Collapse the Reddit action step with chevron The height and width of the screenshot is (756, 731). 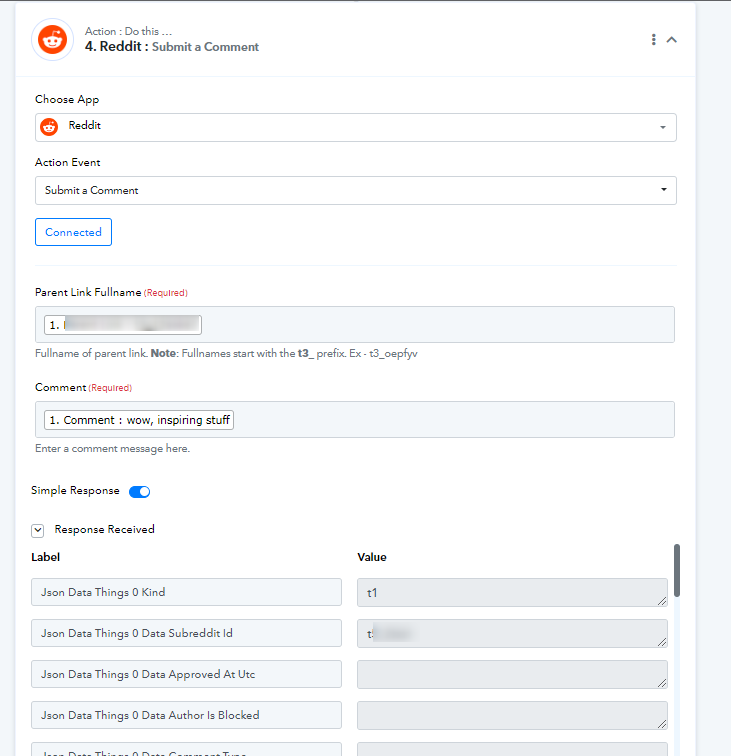pos(672,40)
